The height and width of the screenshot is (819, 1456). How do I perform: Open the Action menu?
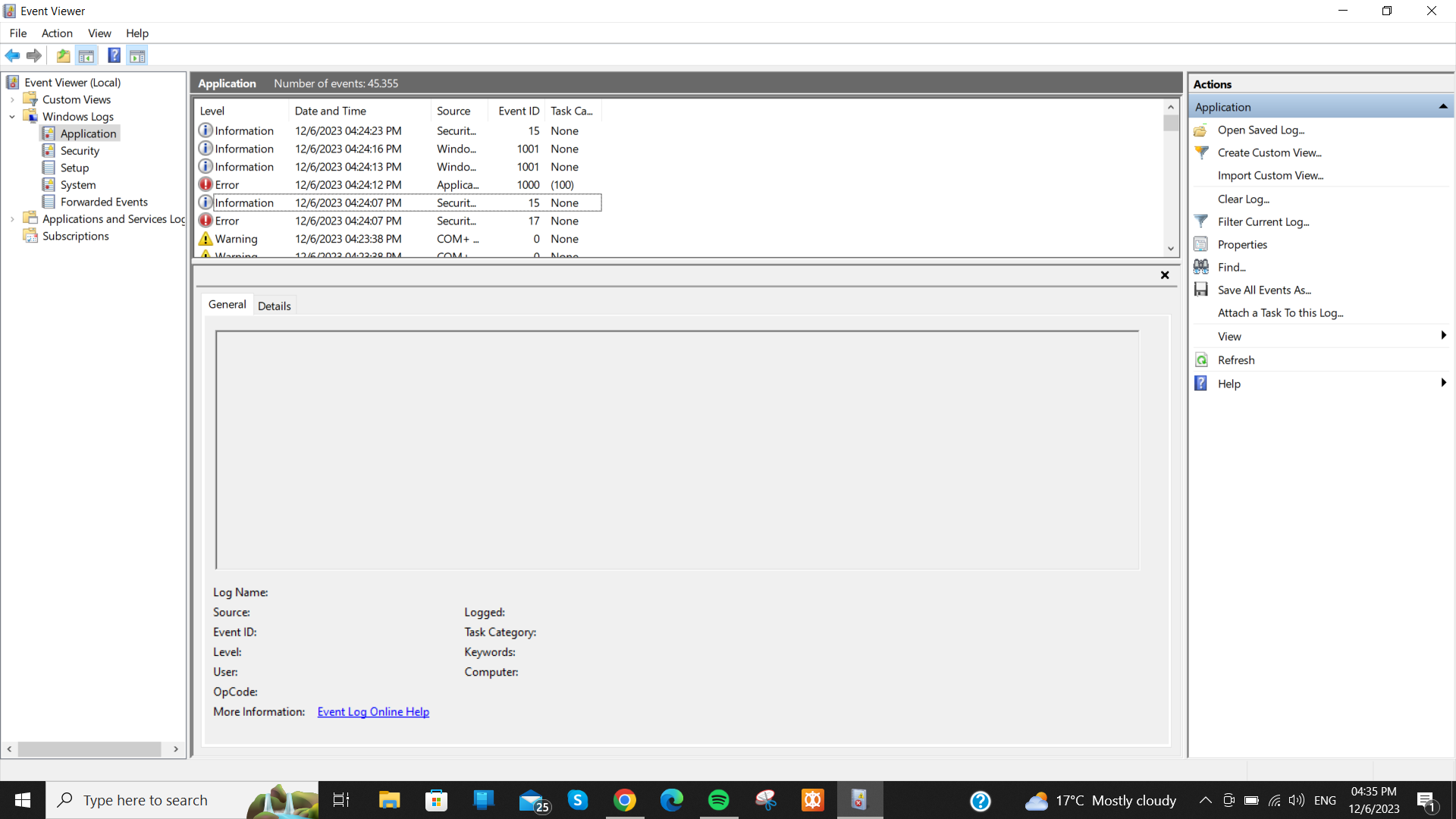(57, 33)
